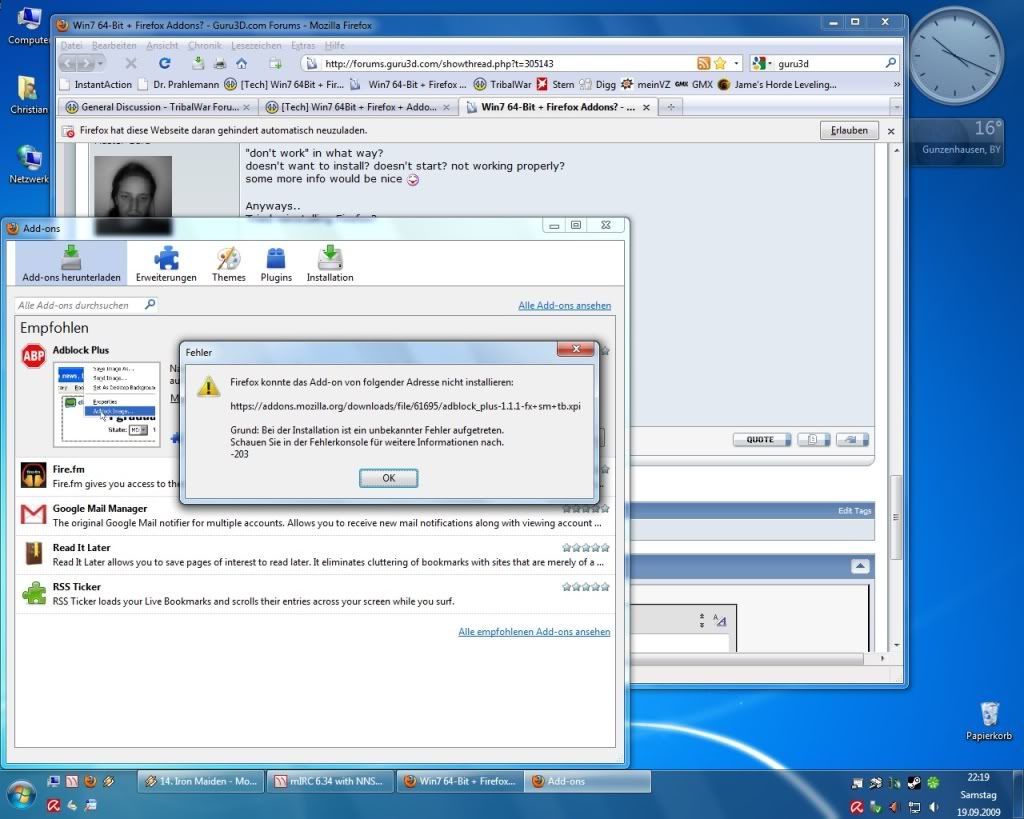This screenshot has height=819, width=1024.
Task: Confirm the error dialog with OK
Action: [389, 478]
